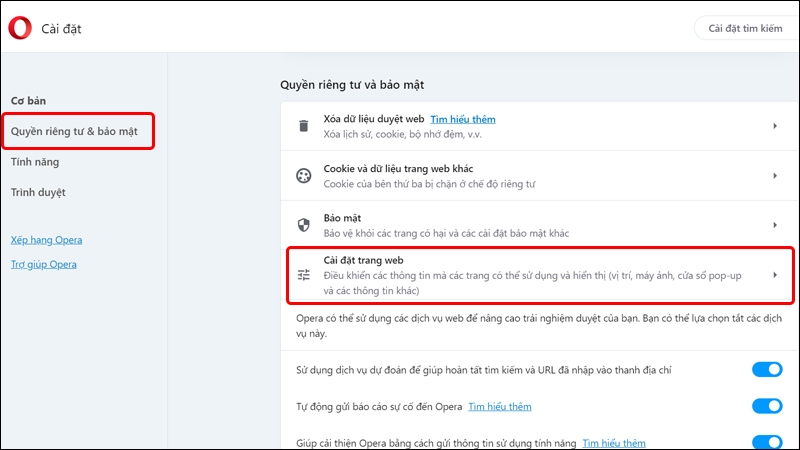Viewport: 800px width, 450px height.
Task: Open the Trợ giúp Opera link
Action: (x=44, y=264)
